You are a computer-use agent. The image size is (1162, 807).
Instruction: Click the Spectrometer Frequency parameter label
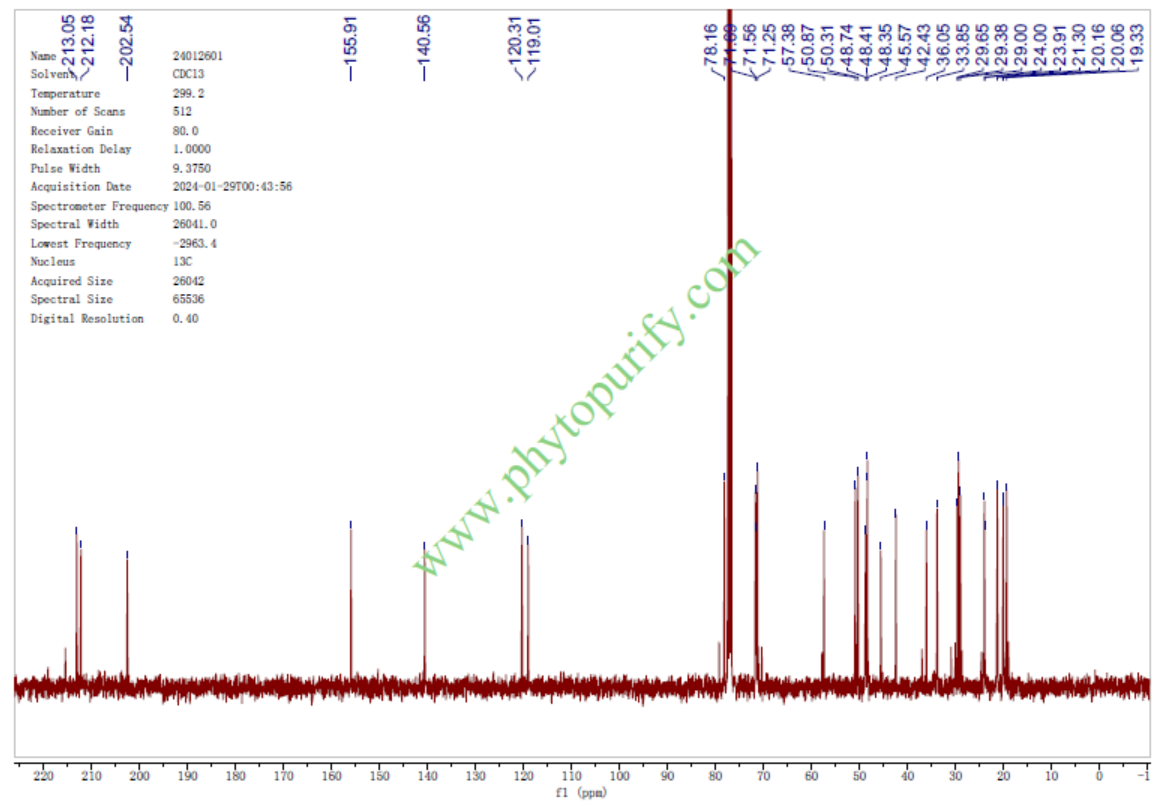coord(99,206)
